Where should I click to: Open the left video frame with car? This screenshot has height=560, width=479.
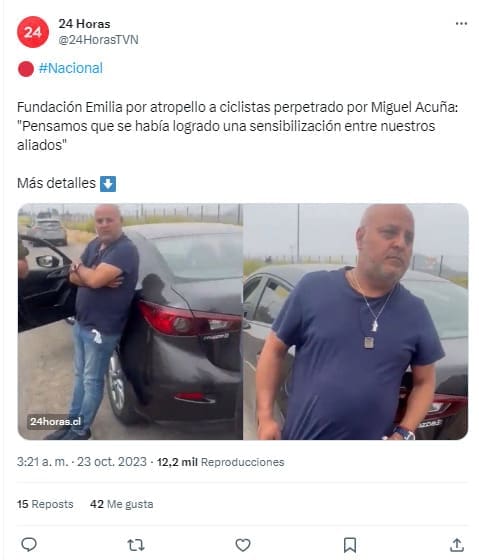130,321
